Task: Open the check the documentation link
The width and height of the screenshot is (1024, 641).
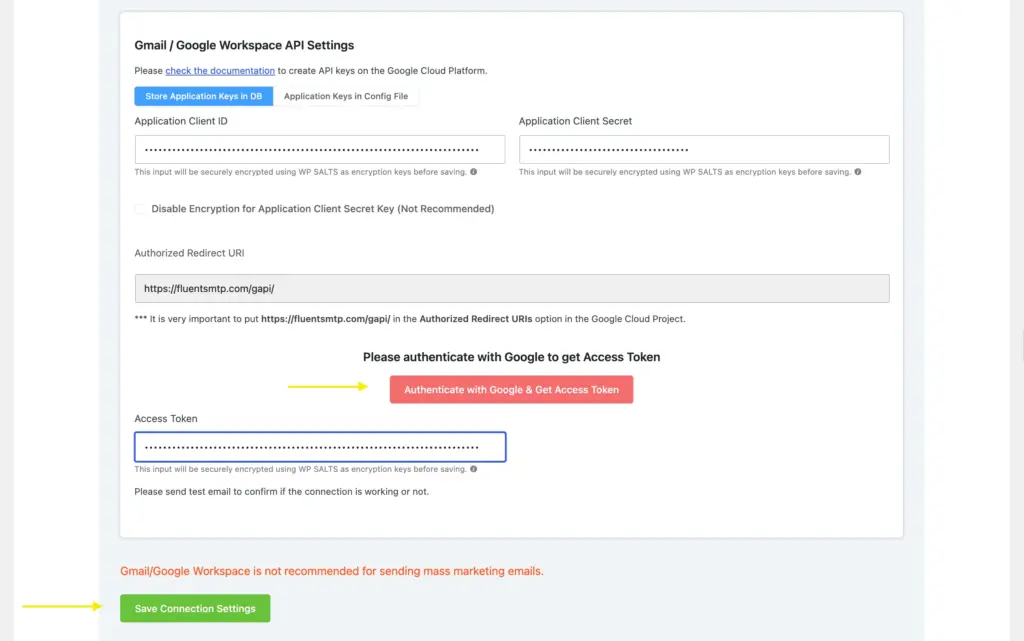Action: [219, 70]
